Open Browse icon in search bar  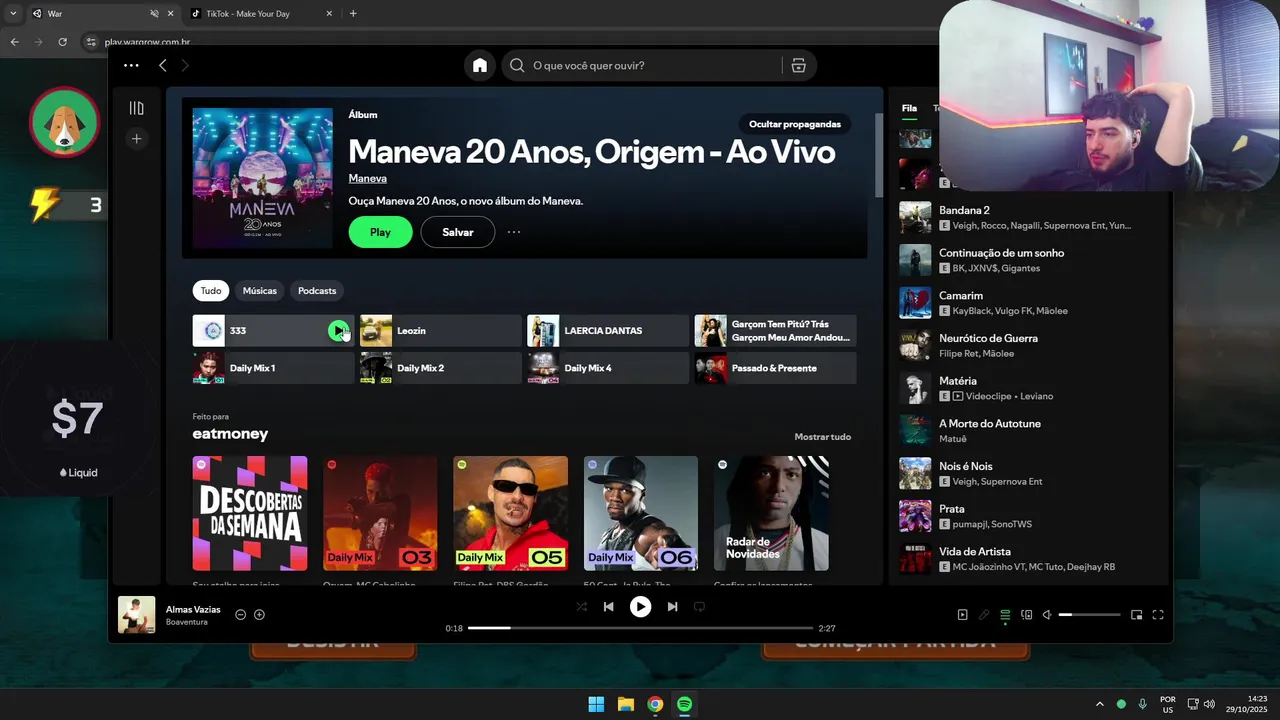[798, 65]
